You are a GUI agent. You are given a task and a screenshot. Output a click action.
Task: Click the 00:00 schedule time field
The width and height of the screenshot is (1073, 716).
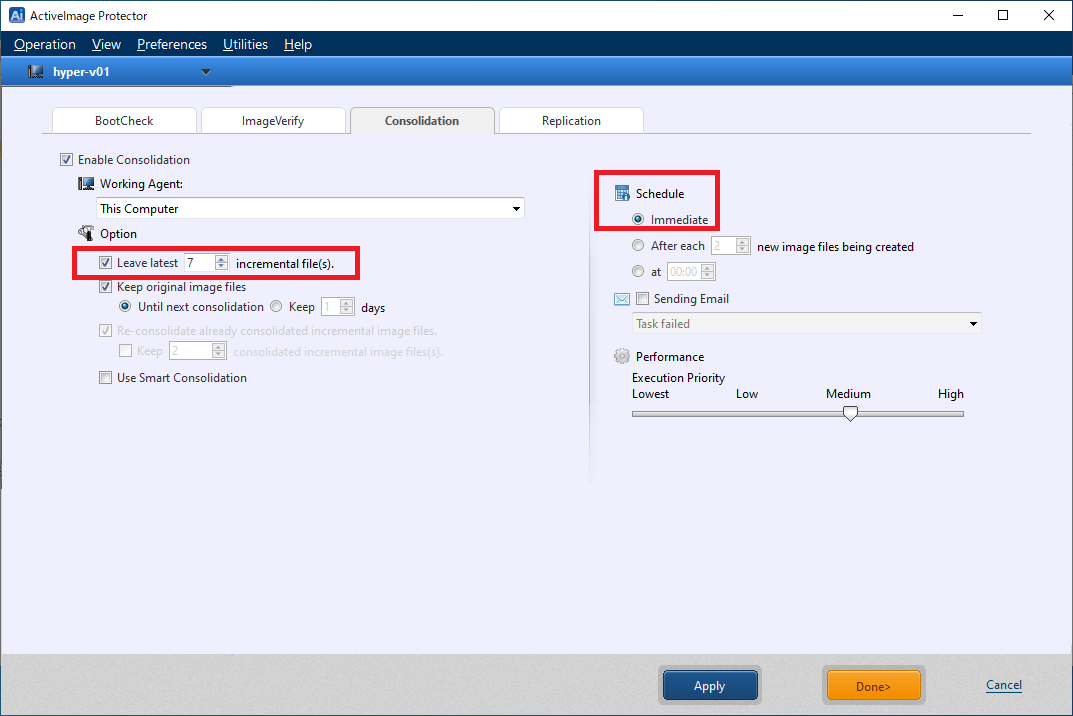pos(684,272)
